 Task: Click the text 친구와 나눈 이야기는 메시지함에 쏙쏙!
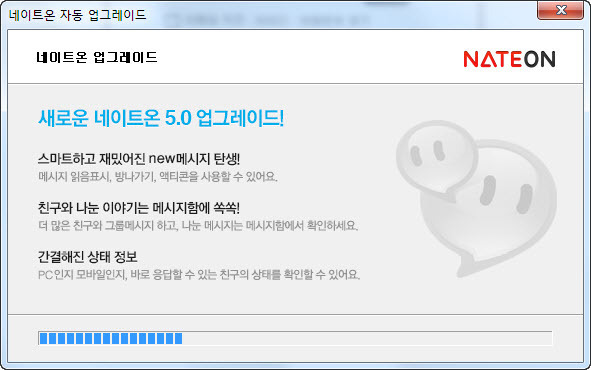coord(139,208)
